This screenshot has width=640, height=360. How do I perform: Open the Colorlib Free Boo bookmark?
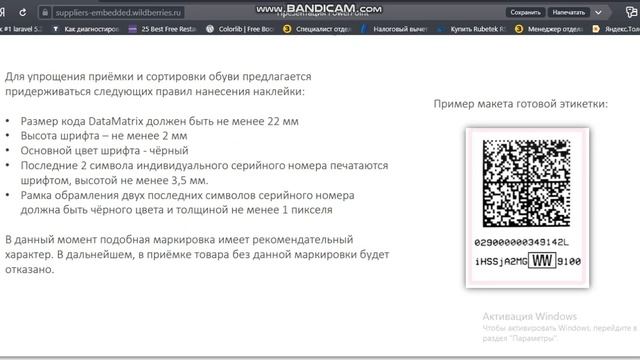240,29
